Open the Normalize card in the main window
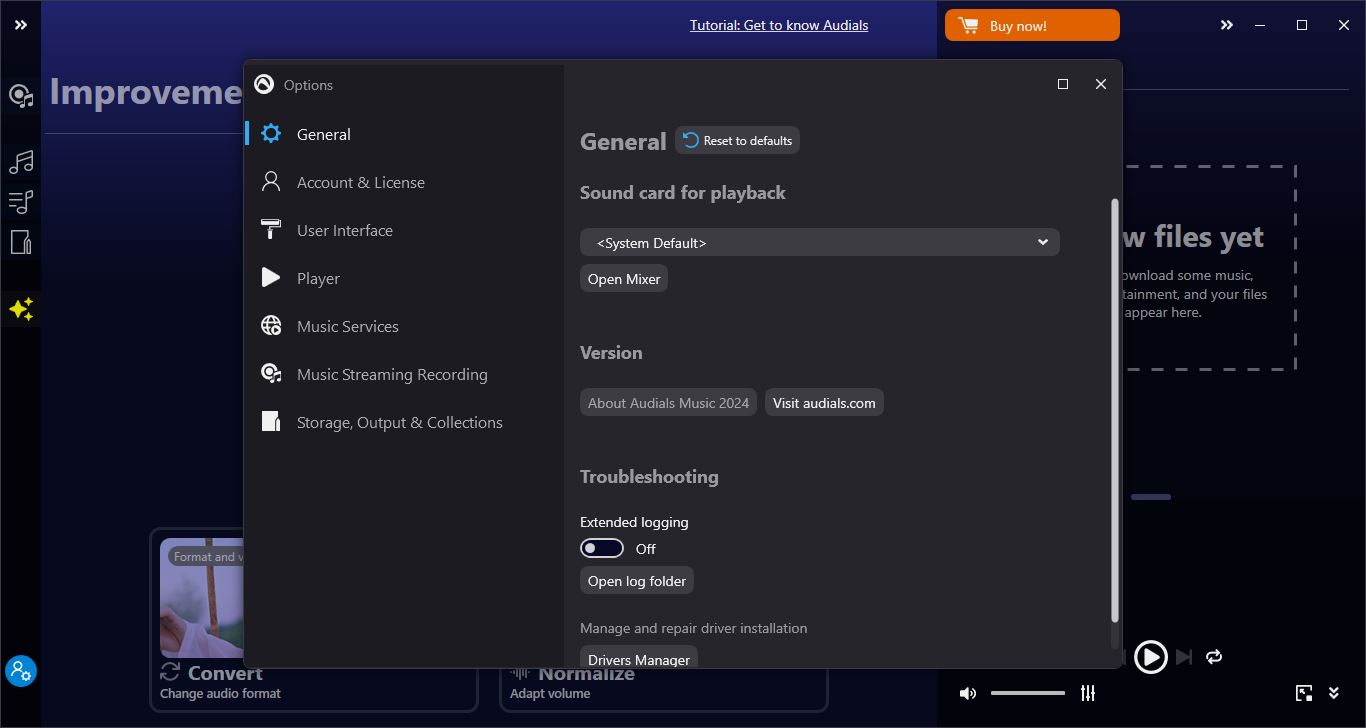This screenshot has height=728, width=1366. tap(664, 688)
